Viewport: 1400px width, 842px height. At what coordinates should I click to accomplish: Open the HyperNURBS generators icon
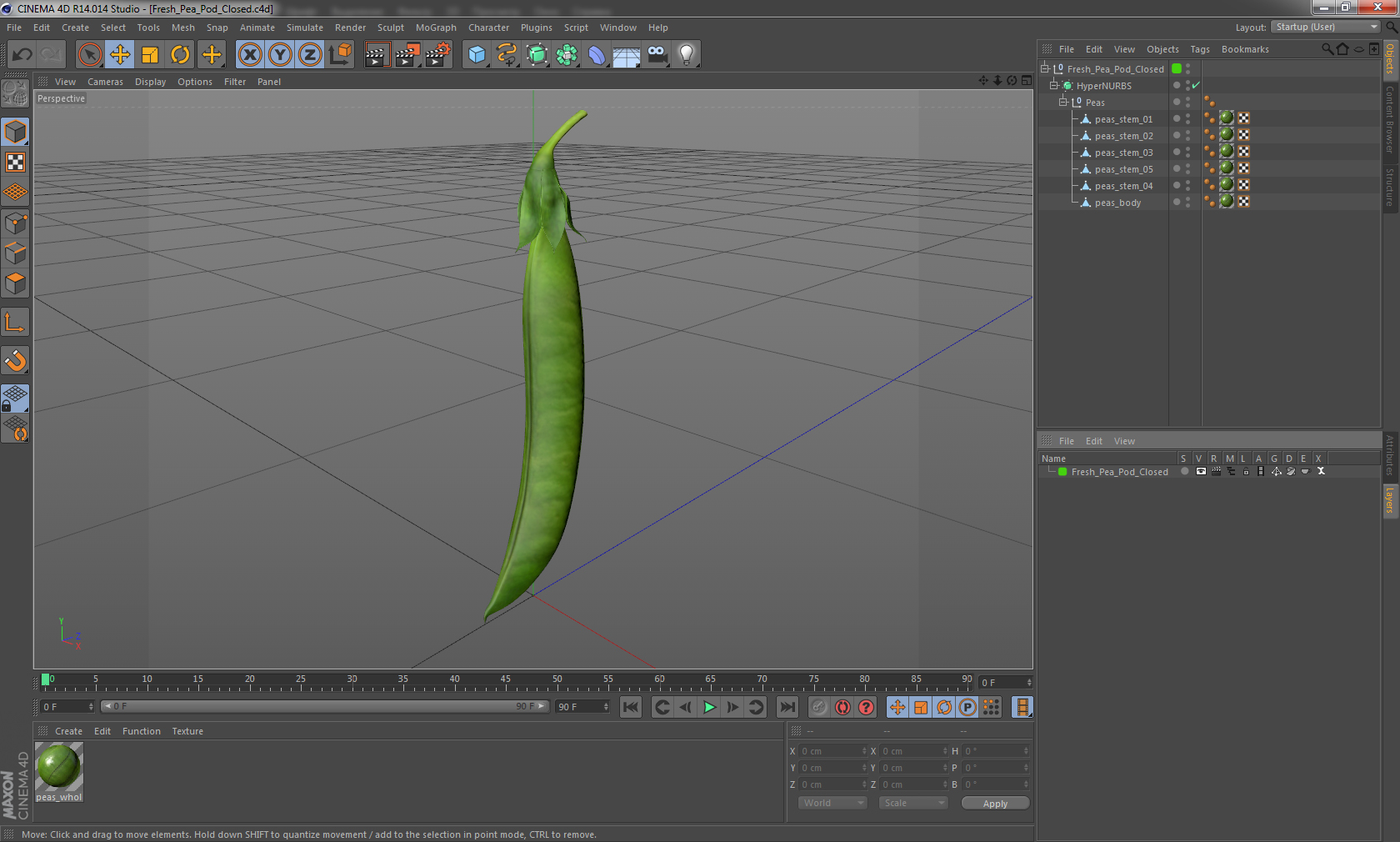537,55
